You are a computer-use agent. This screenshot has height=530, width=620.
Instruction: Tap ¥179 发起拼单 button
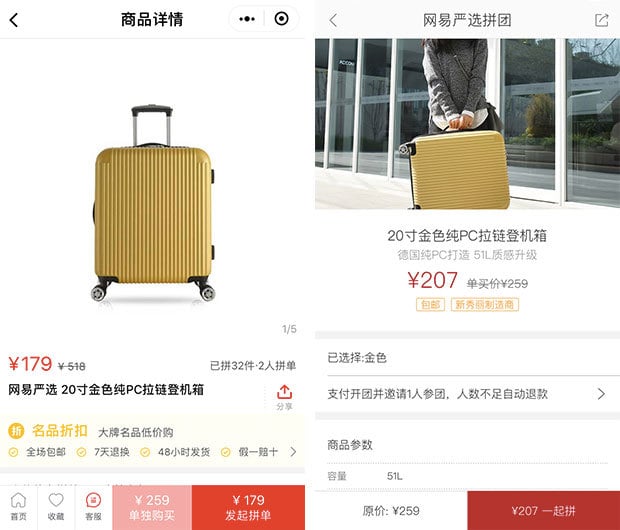[x=248, y=507]
